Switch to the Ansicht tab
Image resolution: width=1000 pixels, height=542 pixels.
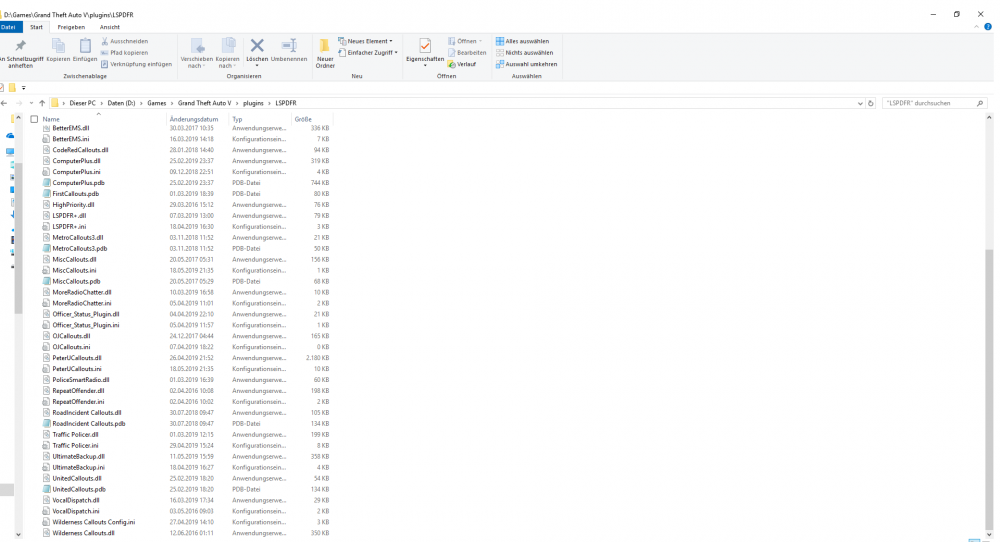click(110, 27)
